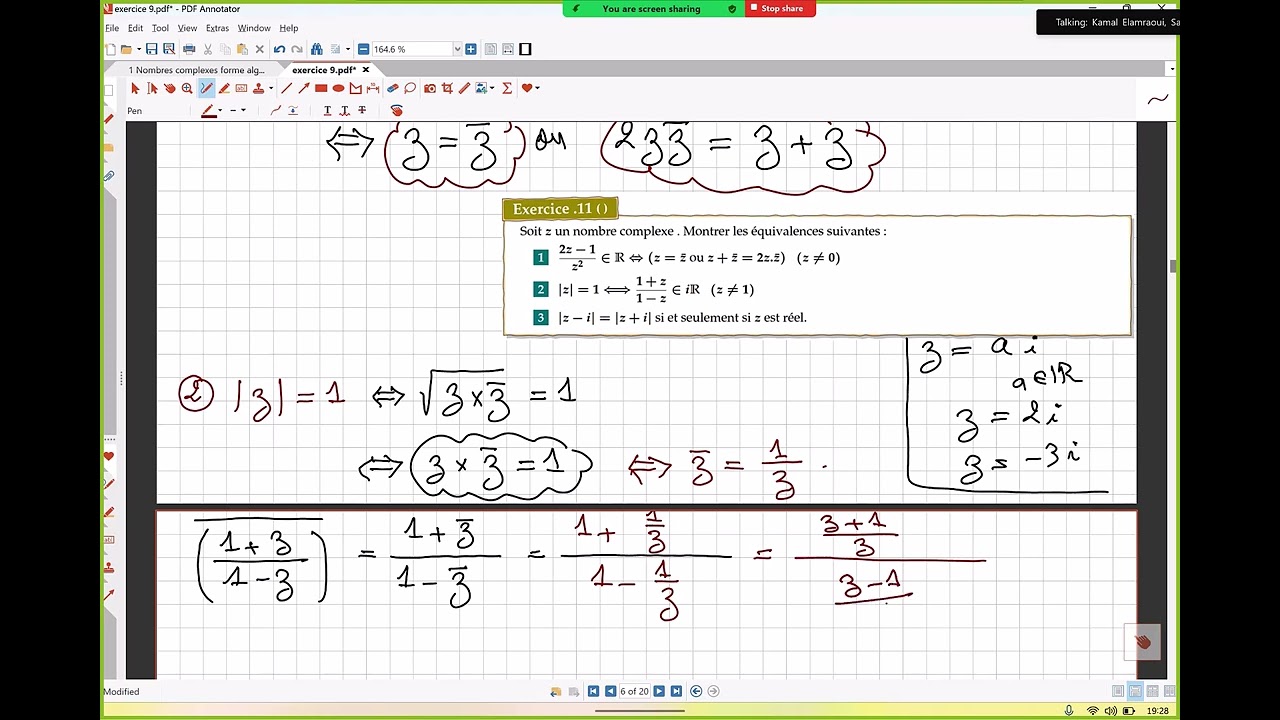Zoom out with minus button
Image resolution: width=1280 pixels, height=720 pixels.
click(363, 49)
